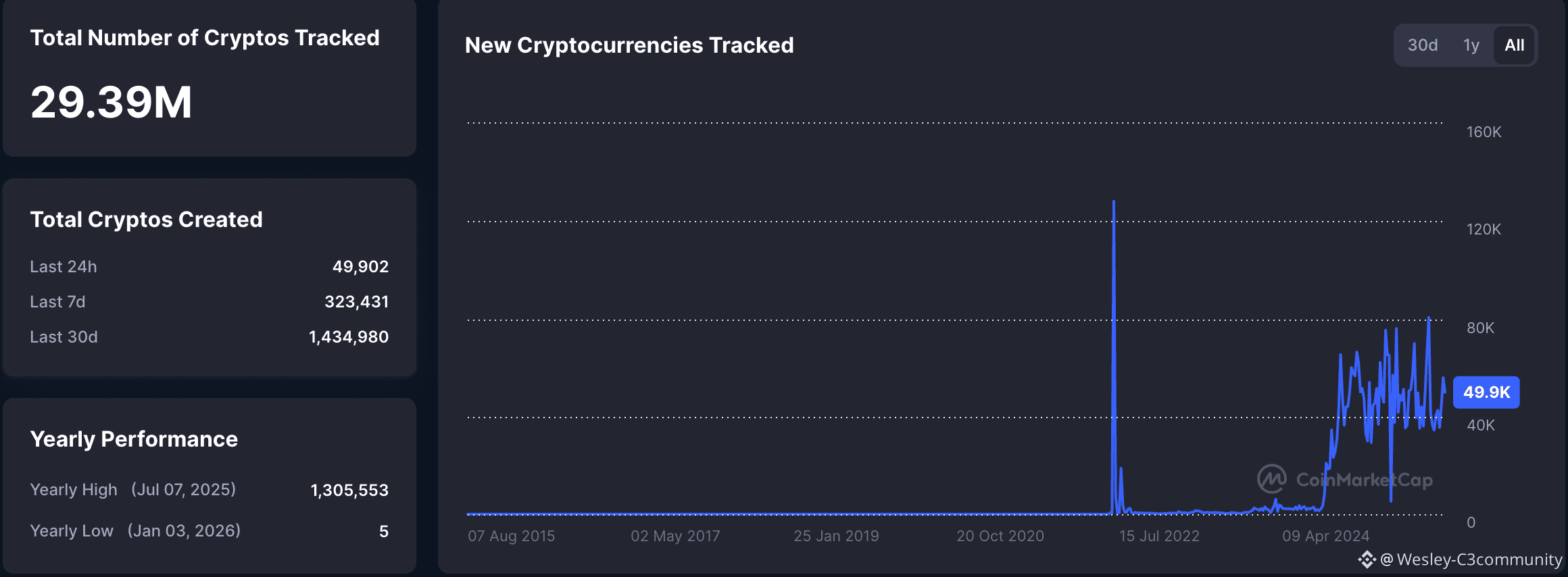Viewport: 1568px width, 577px height.
Task: Click the 15 Jul 2022 date label
Action: pos(1159,536)
